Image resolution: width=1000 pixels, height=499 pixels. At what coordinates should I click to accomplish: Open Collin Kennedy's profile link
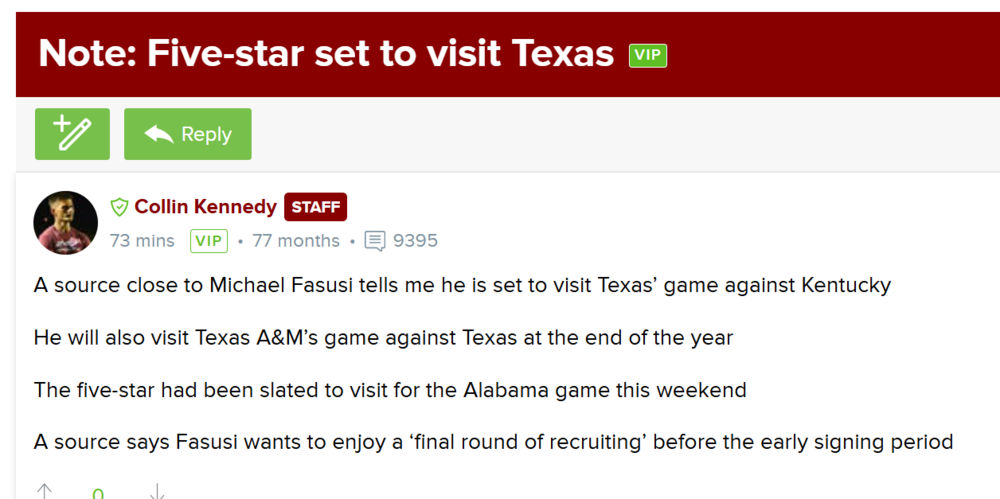click(205, 207)
